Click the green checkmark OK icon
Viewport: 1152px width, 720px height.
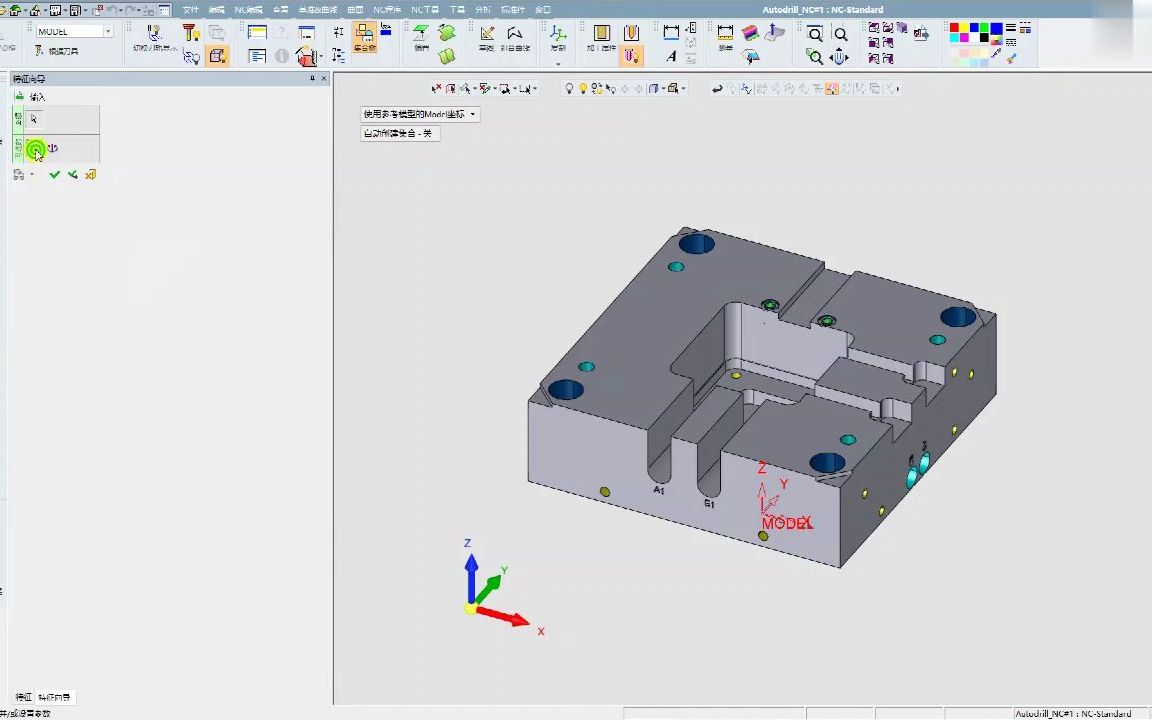tap(55, 175)
